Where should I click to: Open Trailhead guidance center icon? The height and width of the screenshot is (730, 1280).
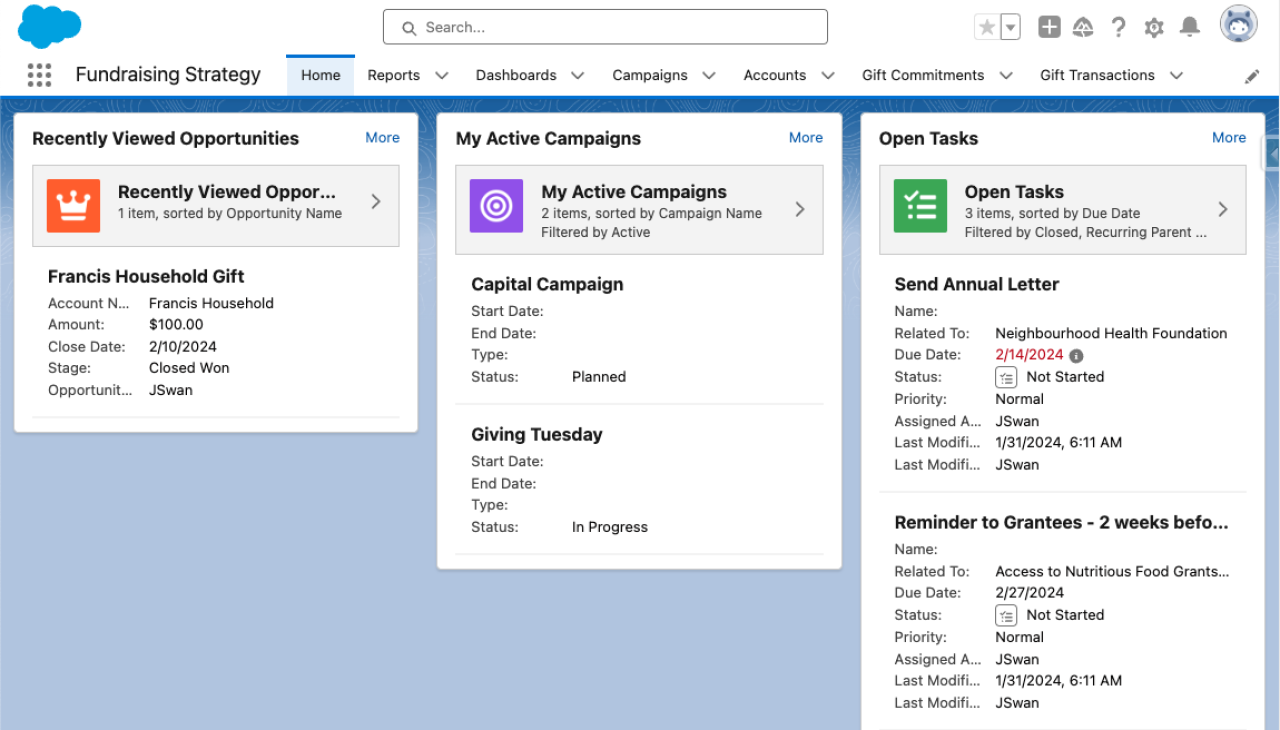1083,27
